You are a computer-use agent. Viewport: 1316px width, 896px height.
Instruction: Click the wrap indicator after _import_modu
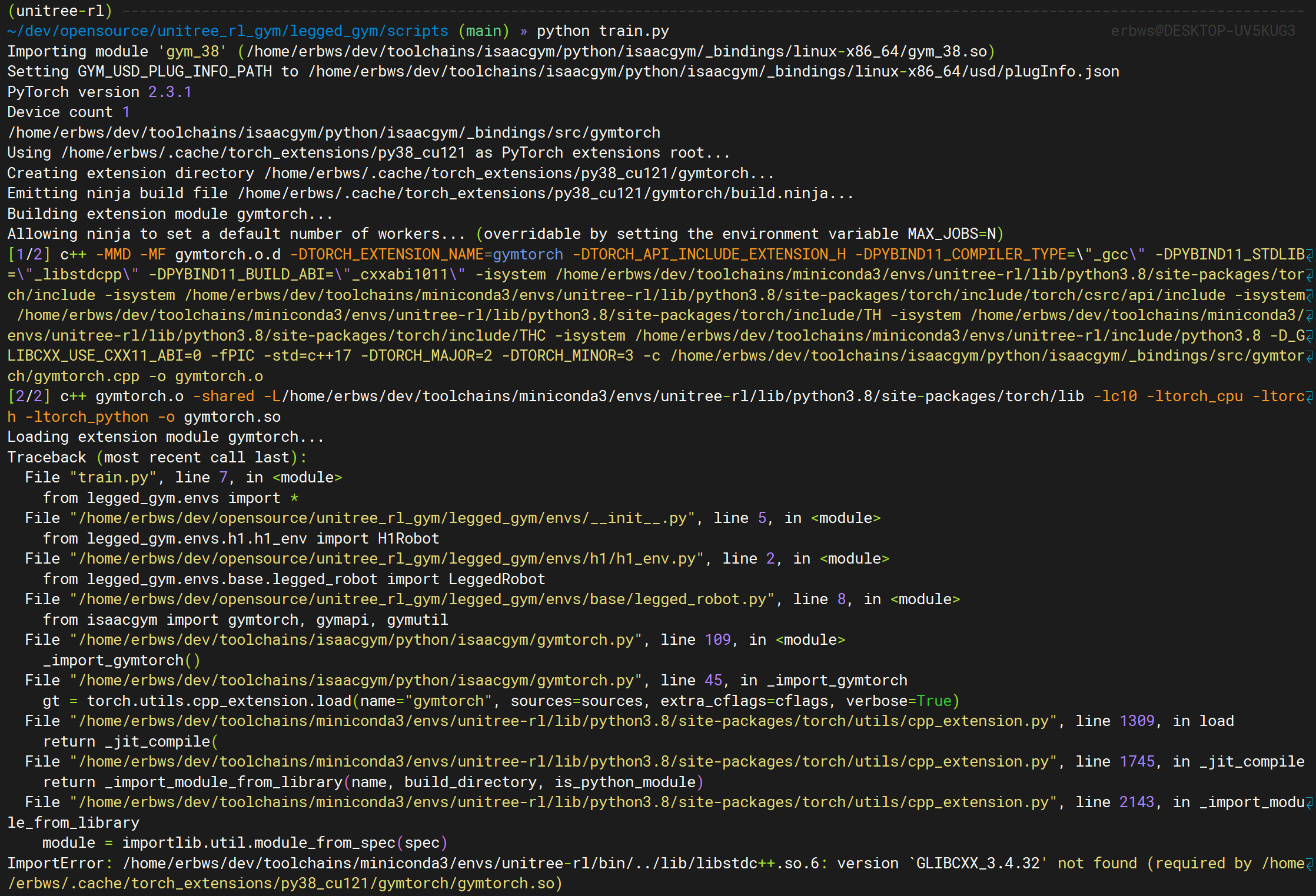click(x=1309, y=803)
